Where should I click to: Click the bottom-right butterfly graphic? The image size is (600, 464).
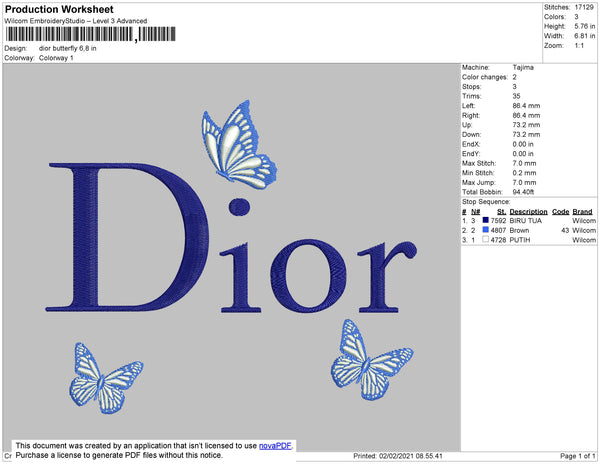(x=372, y=360)
